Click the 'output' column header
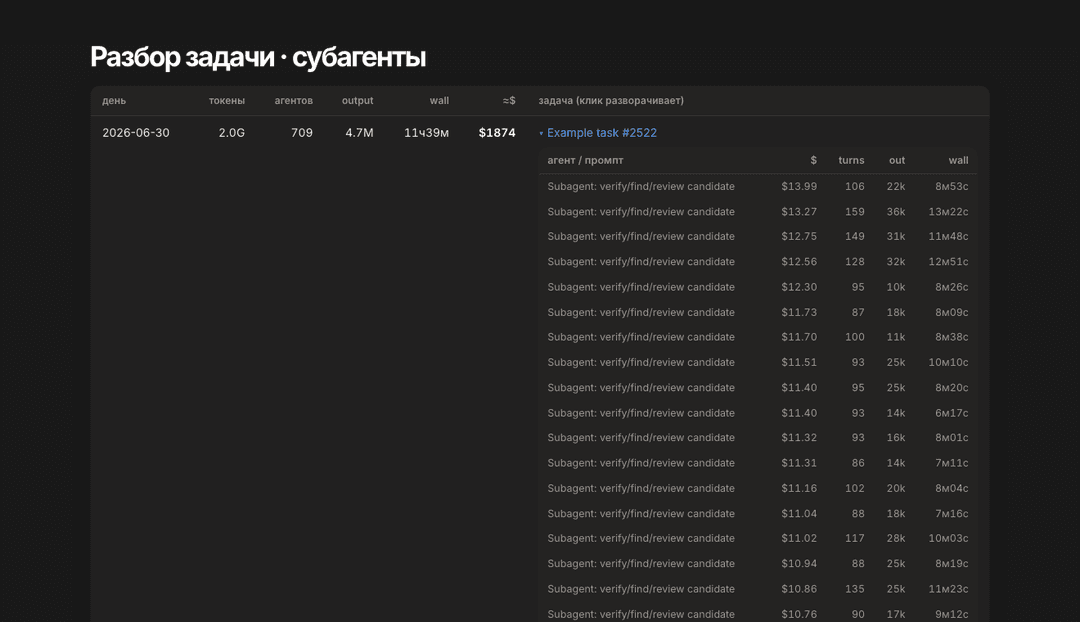The height and width of the screenshot is (622, 1080). [357, 101]
